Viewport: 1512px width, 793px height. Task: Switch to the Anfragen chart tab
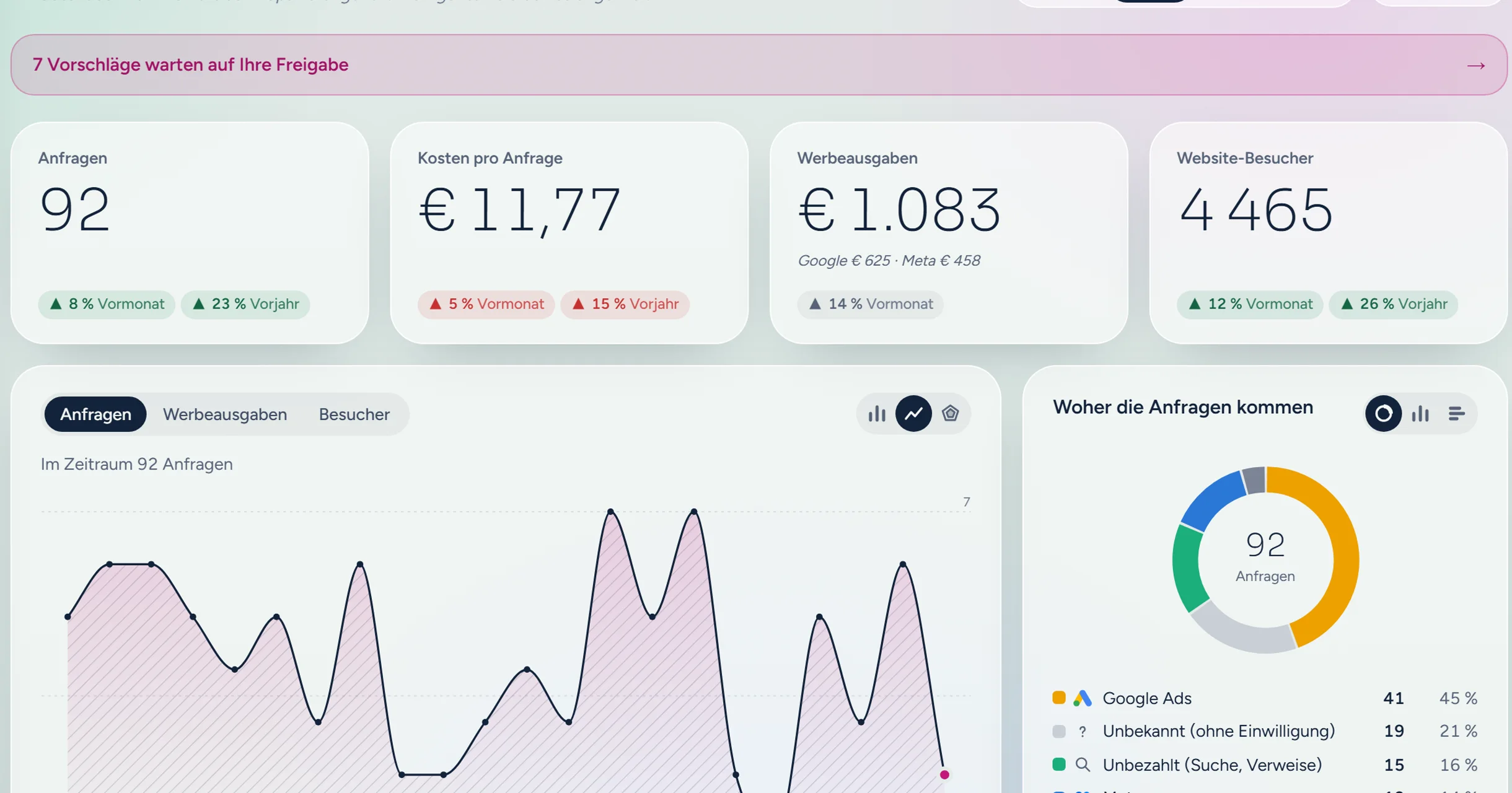click(95, 414)
